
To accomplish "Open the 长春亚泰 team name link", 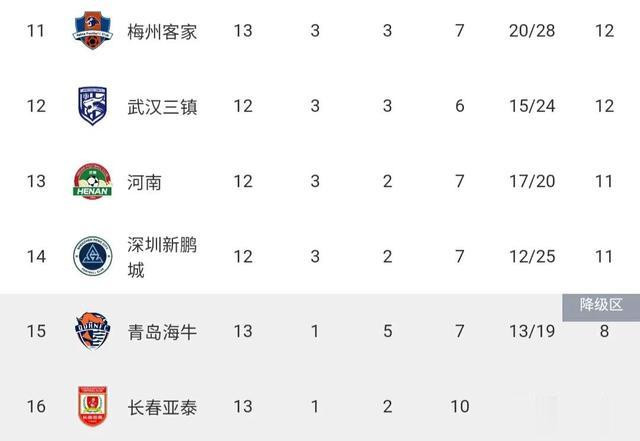I will point(162,407).
